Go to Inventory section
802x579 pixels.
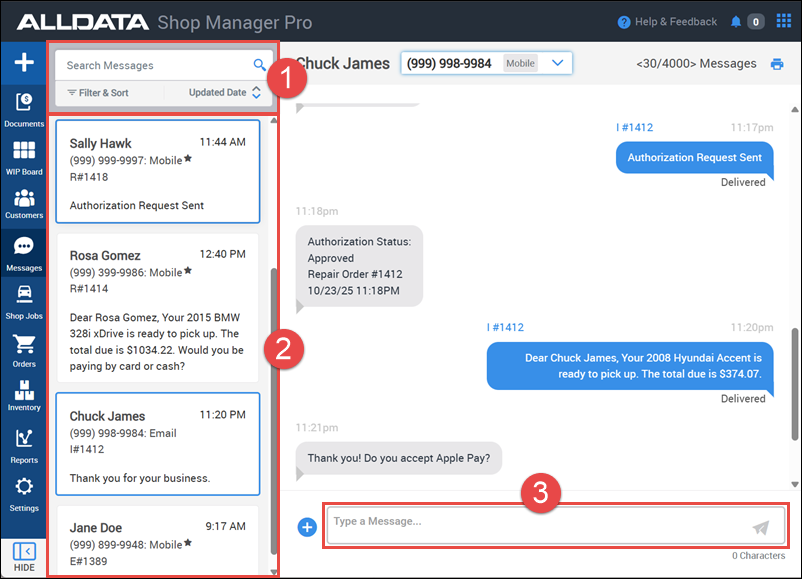pos(24,395)
